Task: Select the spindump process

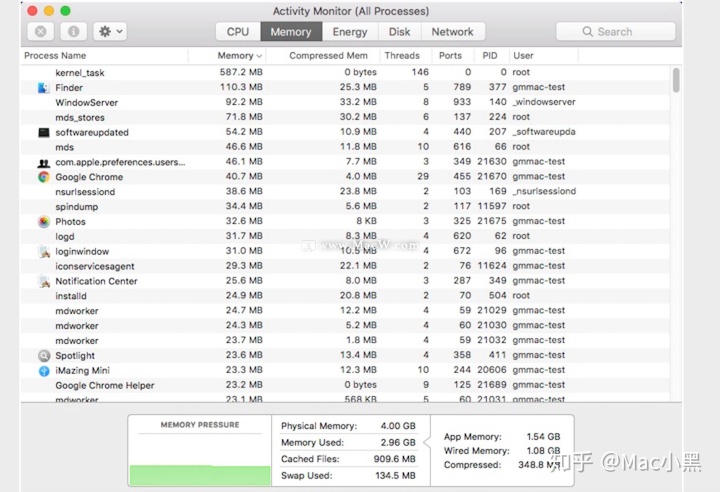Action: pyautogui.click(x=345, y=206)
